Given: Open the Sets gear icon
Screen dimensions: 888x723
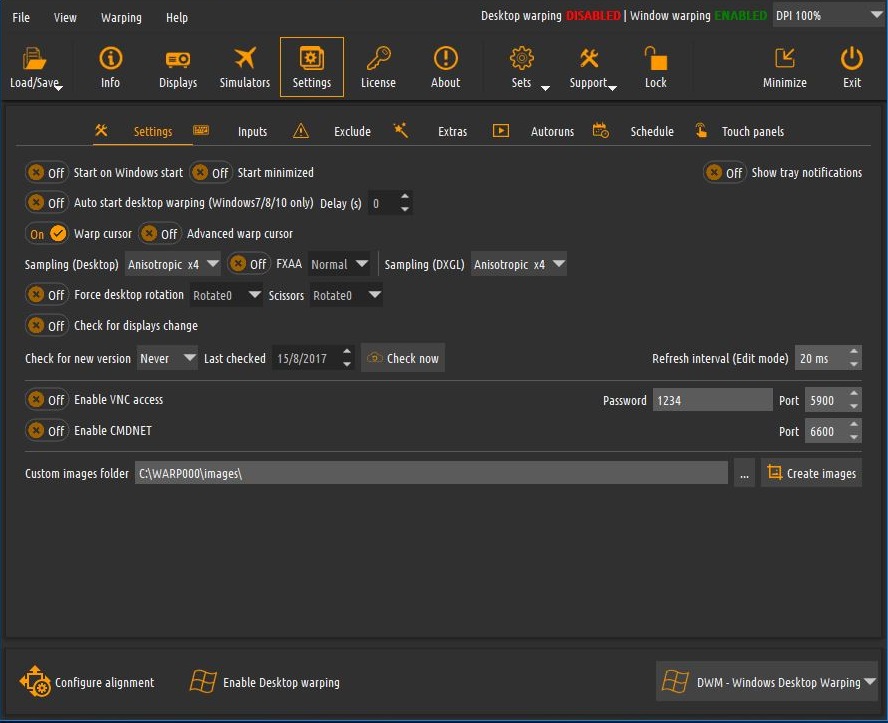Looking at the screenshot, I should coord(521,58).
